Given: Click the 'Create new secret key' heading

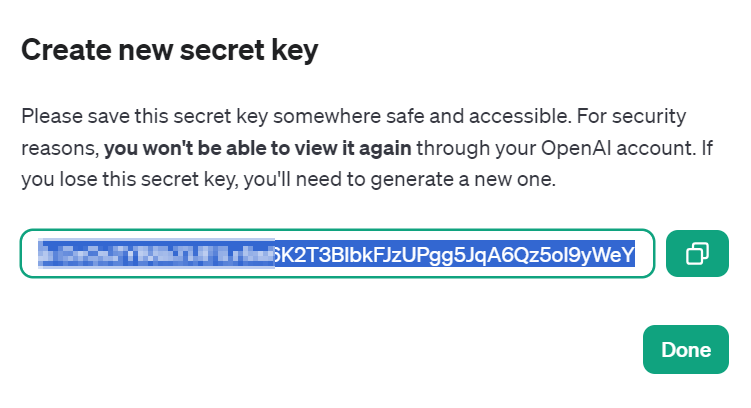Looking at the screenshot, I should [170, 50].
